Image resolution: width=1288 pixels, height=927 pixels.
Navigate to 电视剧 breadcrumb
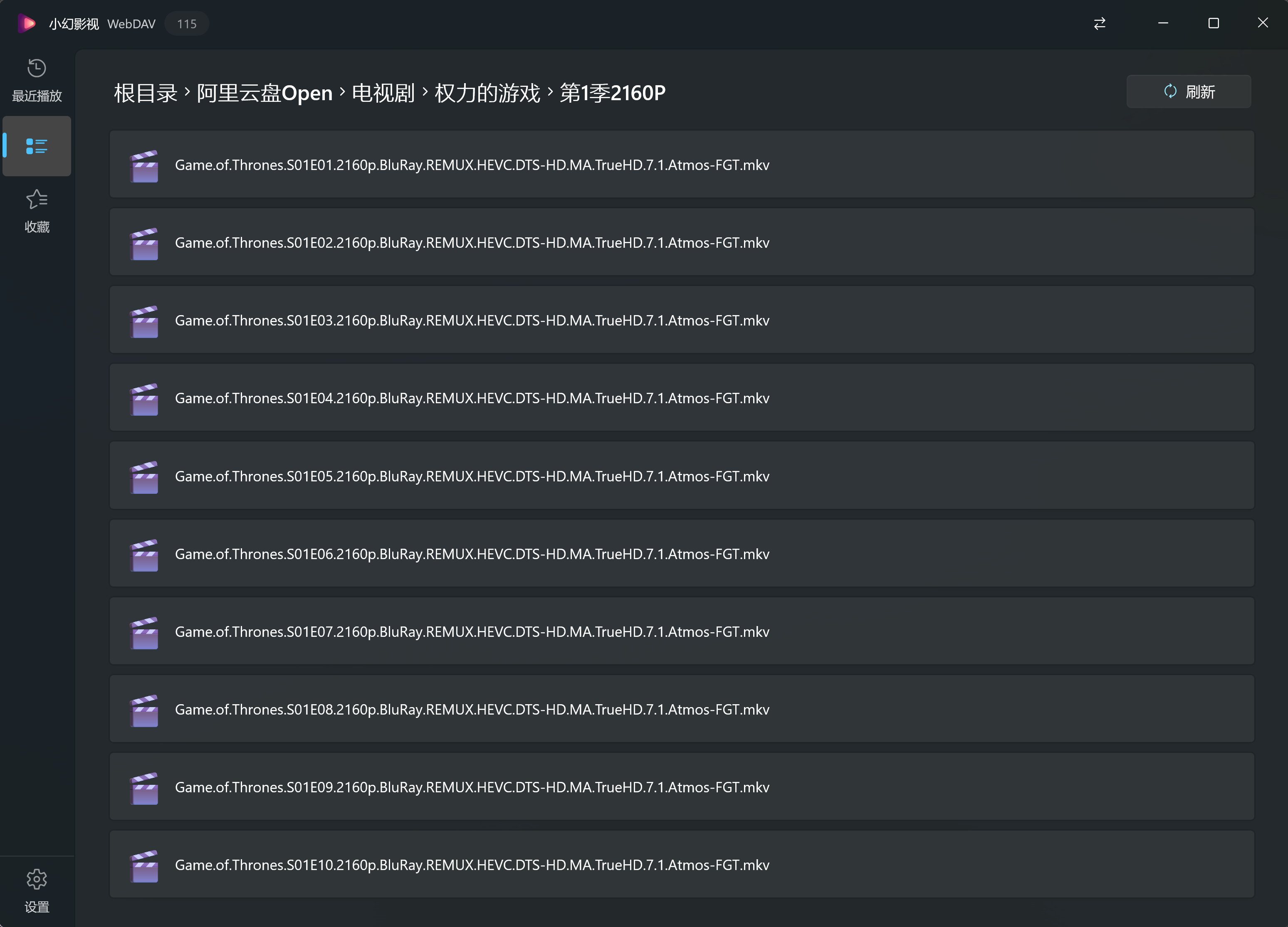[383, 93]
